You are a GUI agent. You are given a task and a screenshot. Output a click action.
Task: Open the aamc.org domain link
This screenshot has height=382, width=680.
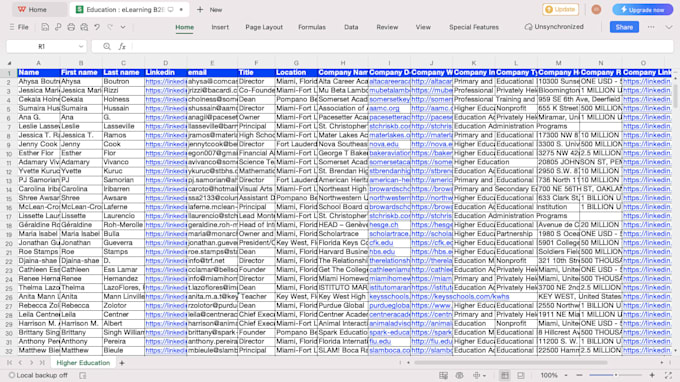(x=384, y=108)
